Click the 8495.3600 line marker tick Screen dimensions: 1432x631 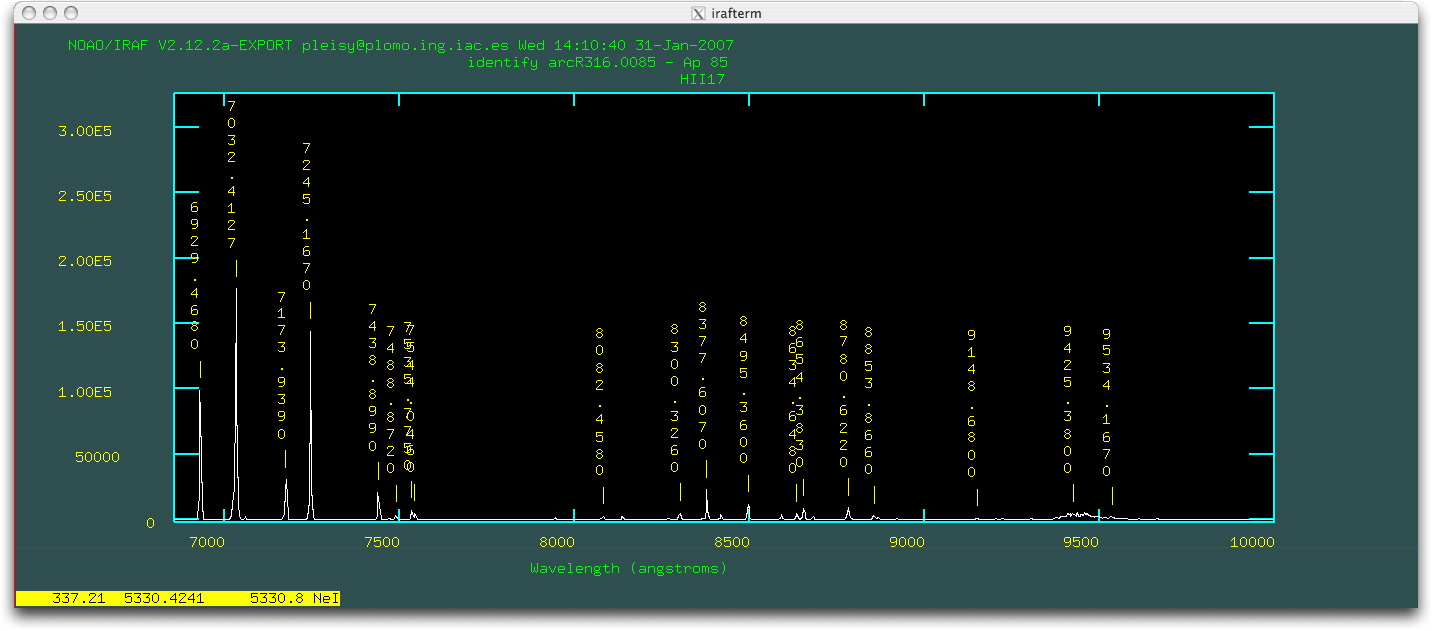(x=748, y=484)
